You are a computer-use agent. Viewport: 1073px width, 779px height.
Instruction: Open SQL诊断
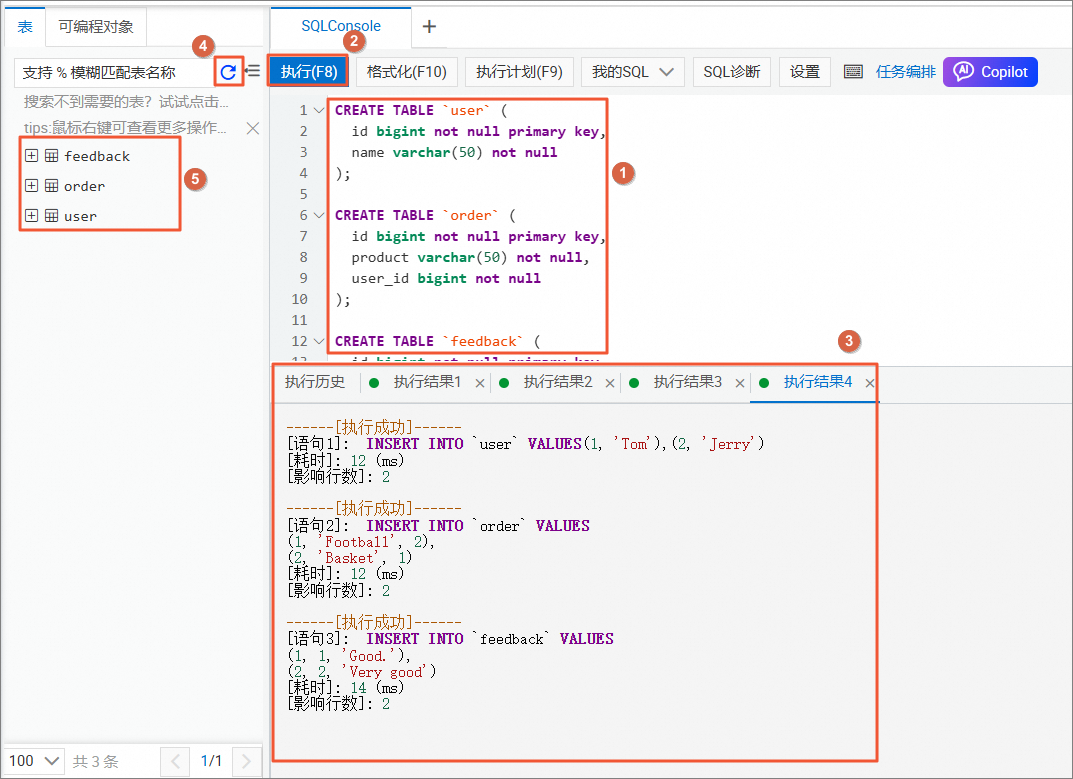pyautogui.click(x=732, y=72)
